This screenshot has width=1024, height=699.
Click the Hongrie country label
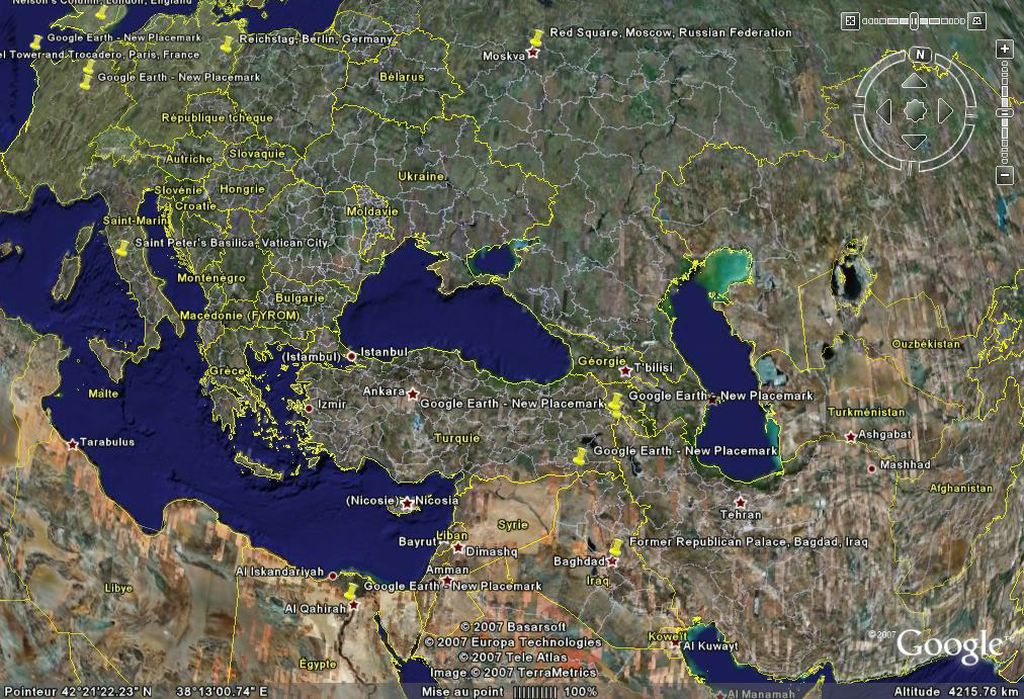tap(242, 189)
